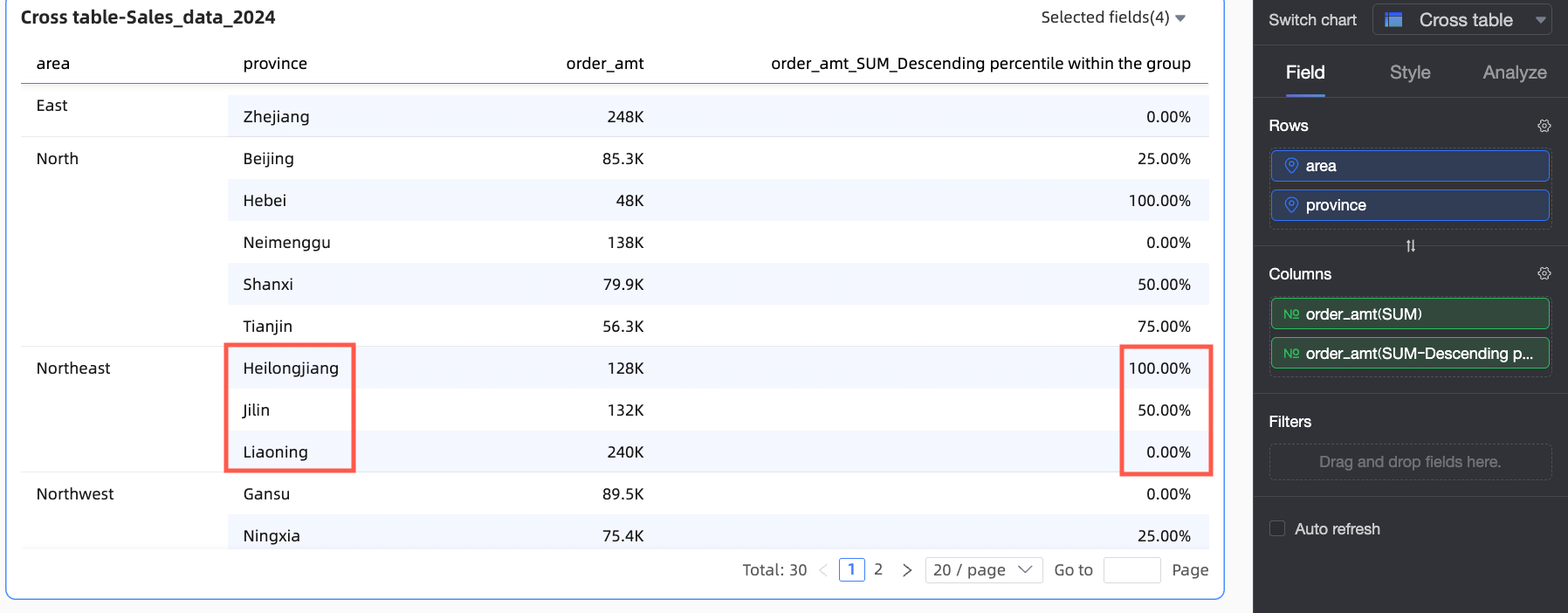
Task: Click the Shanxi province cell
Action: (x=268, y=285)
